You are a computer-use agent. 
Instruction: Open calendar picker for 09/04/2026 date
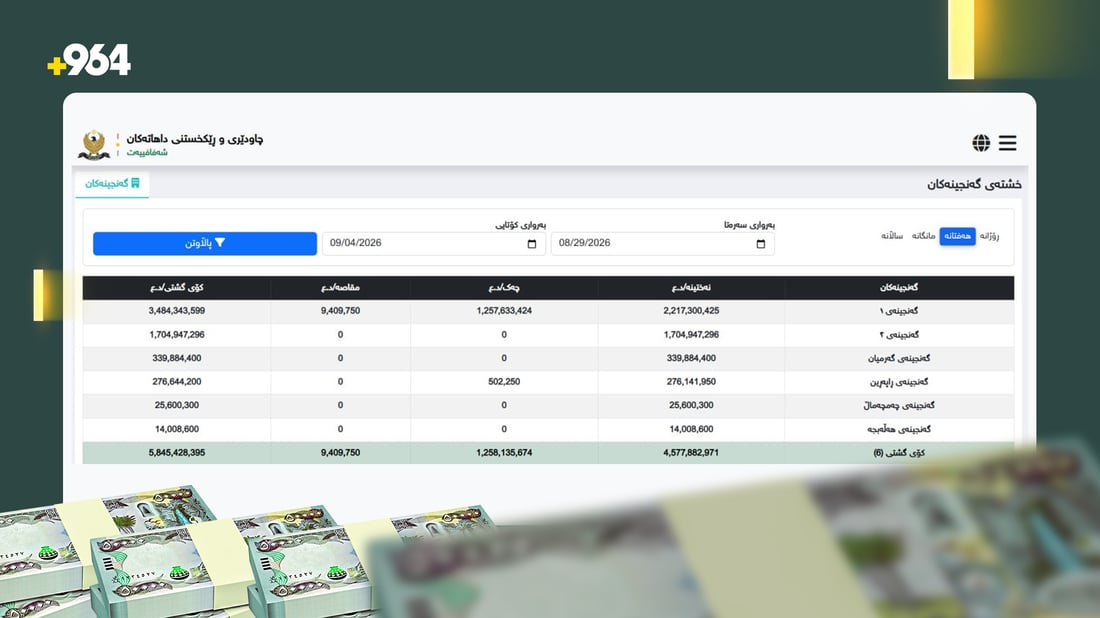pos(532,243)
